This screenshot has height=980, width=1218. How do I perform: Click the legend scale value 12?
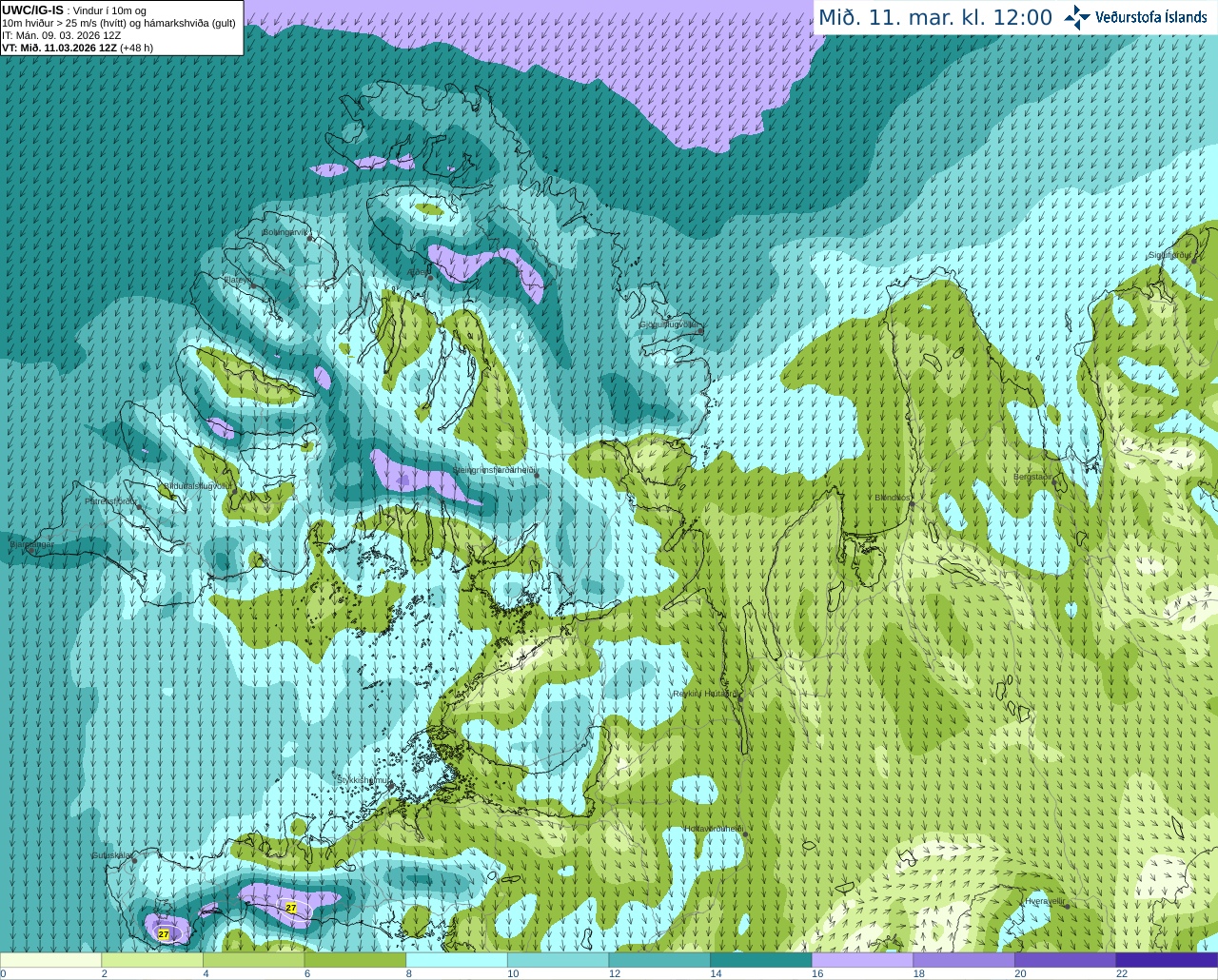coord(615,973)
